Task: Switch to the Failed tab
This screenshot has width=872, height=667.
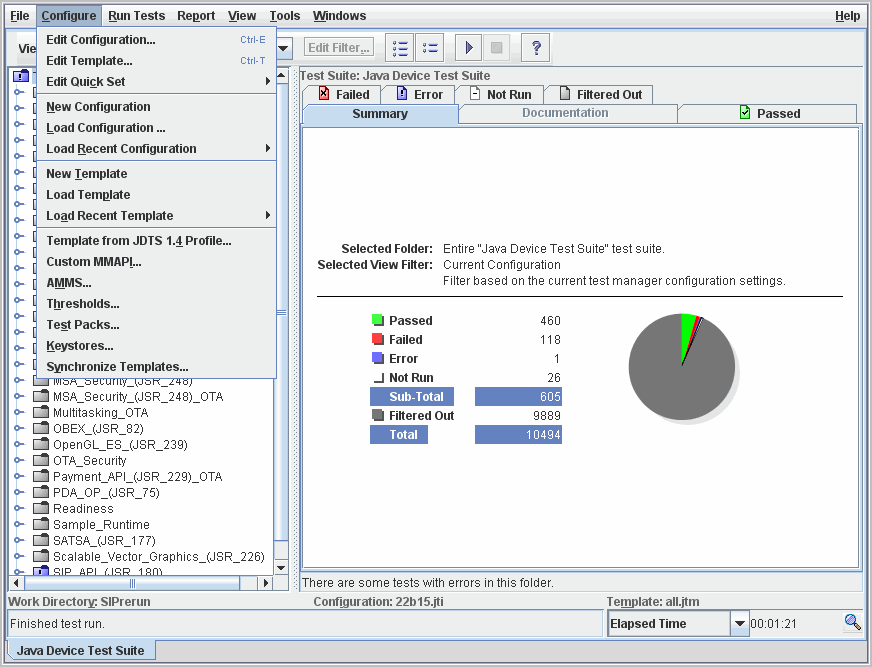Action: coord(343,95)
